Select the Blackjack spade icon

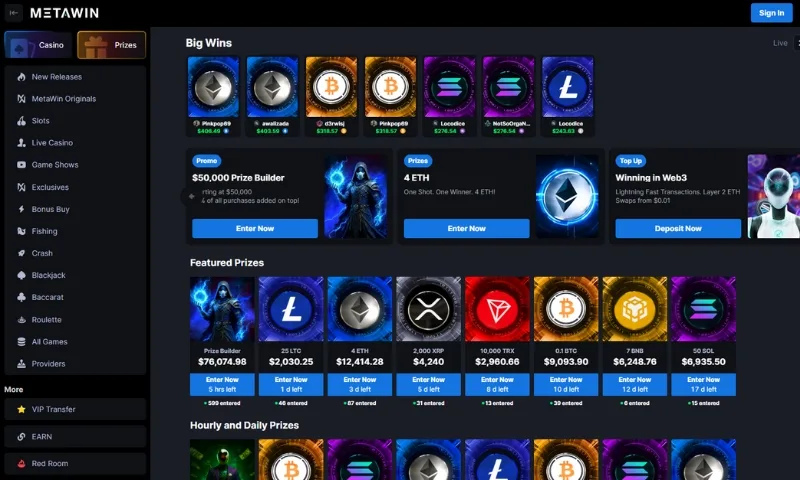(21, 275)
